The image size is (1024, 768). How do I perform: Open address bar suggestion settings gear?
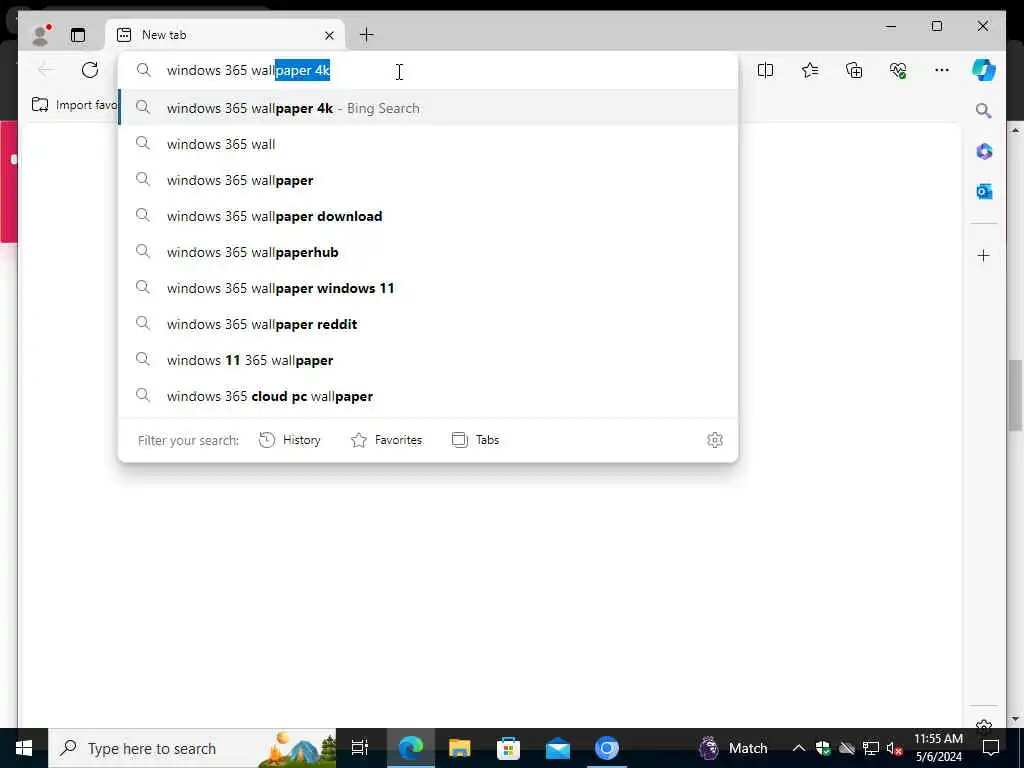[714, 440]
